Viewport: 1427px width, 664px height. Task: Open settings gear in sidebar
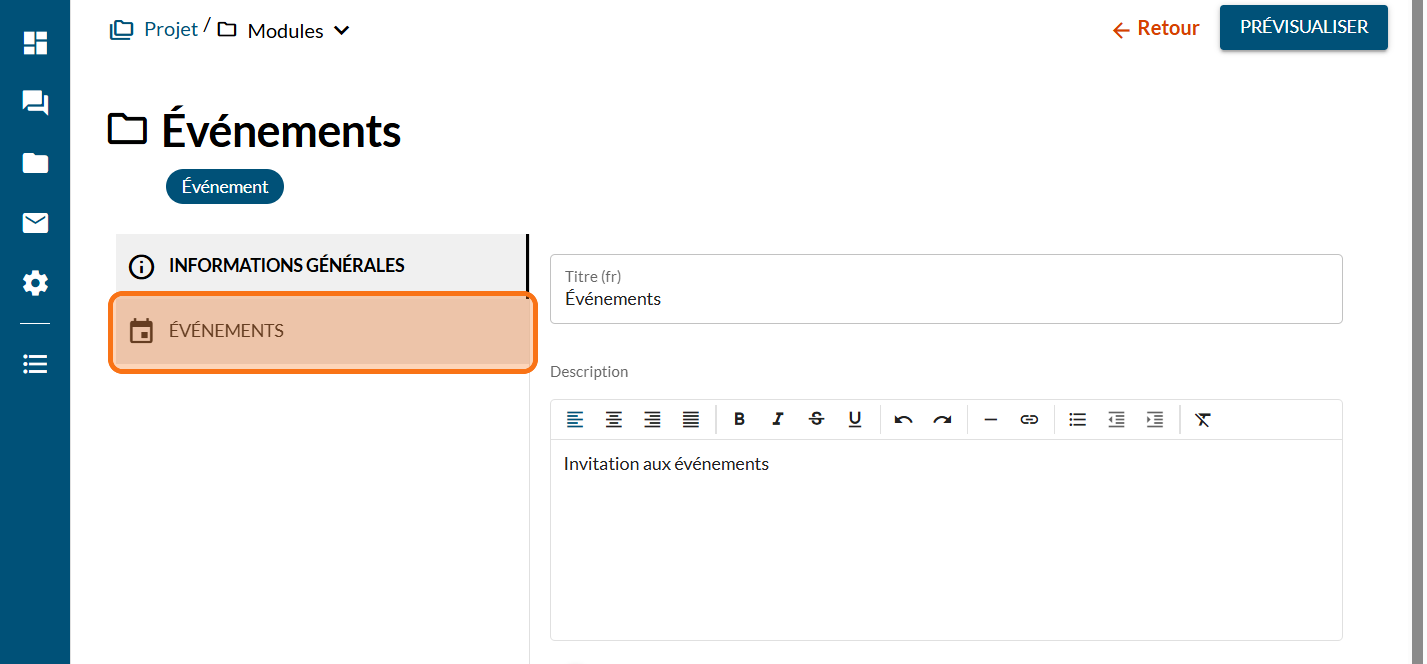tap(35, 284)
